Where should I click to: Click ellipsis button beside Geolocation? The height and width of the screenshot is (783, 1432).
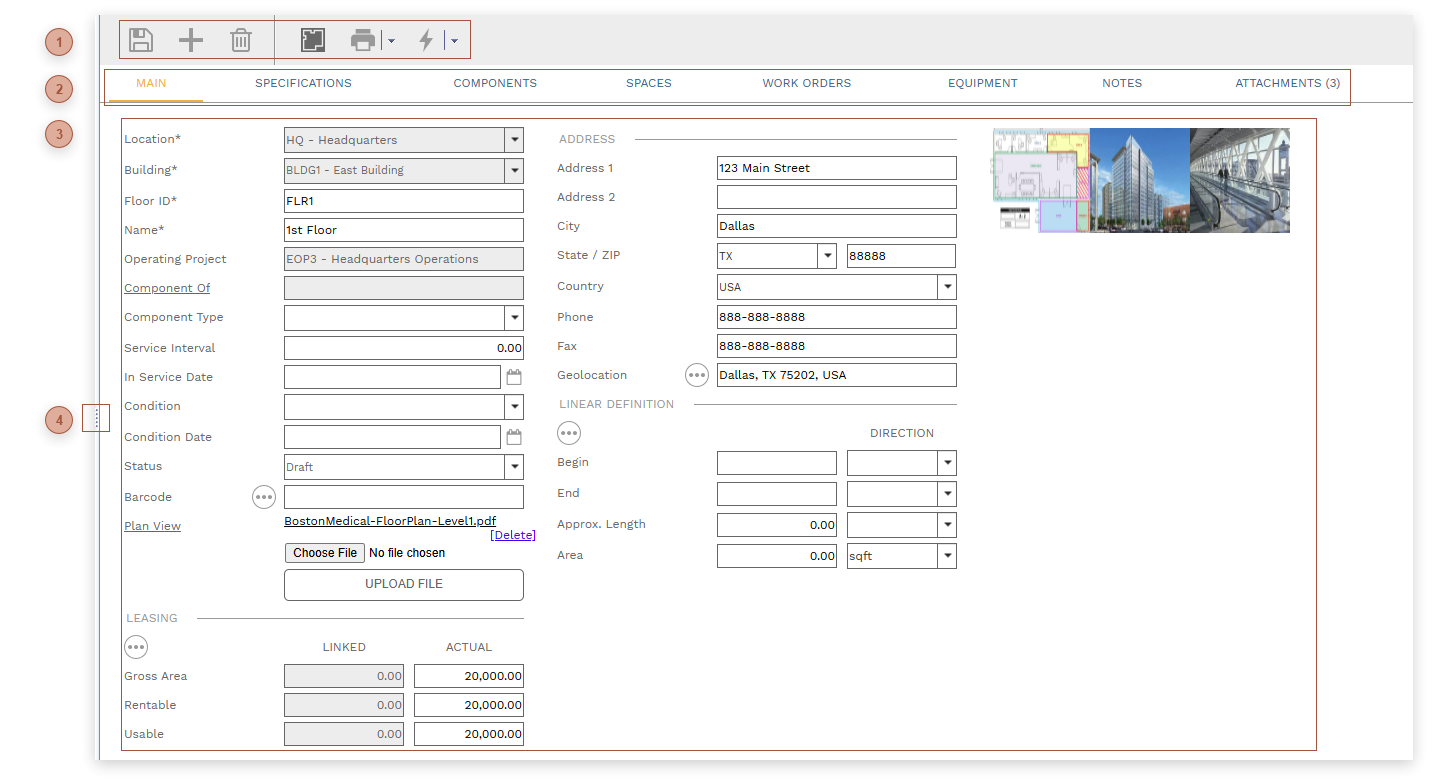[x=697, y=375]
